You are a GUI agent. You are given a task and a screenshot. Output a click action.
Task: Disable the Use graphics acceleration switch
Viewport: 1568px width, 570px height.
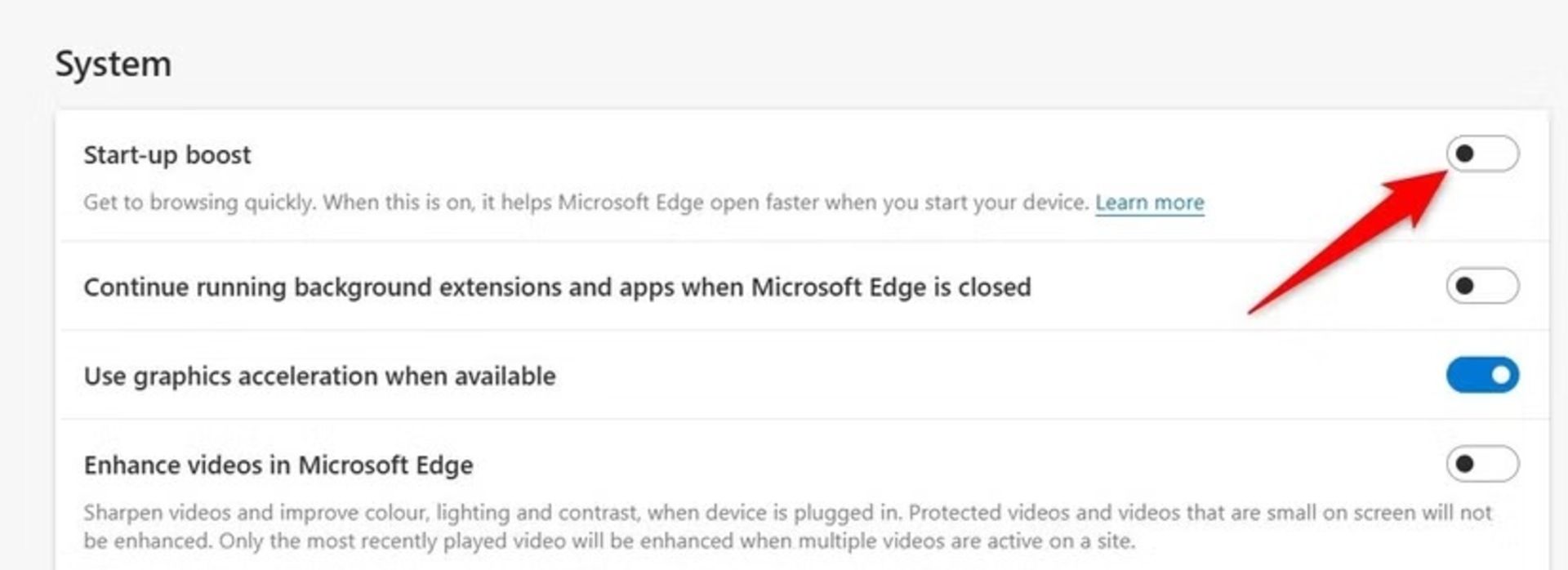[x=1482, y=375]
